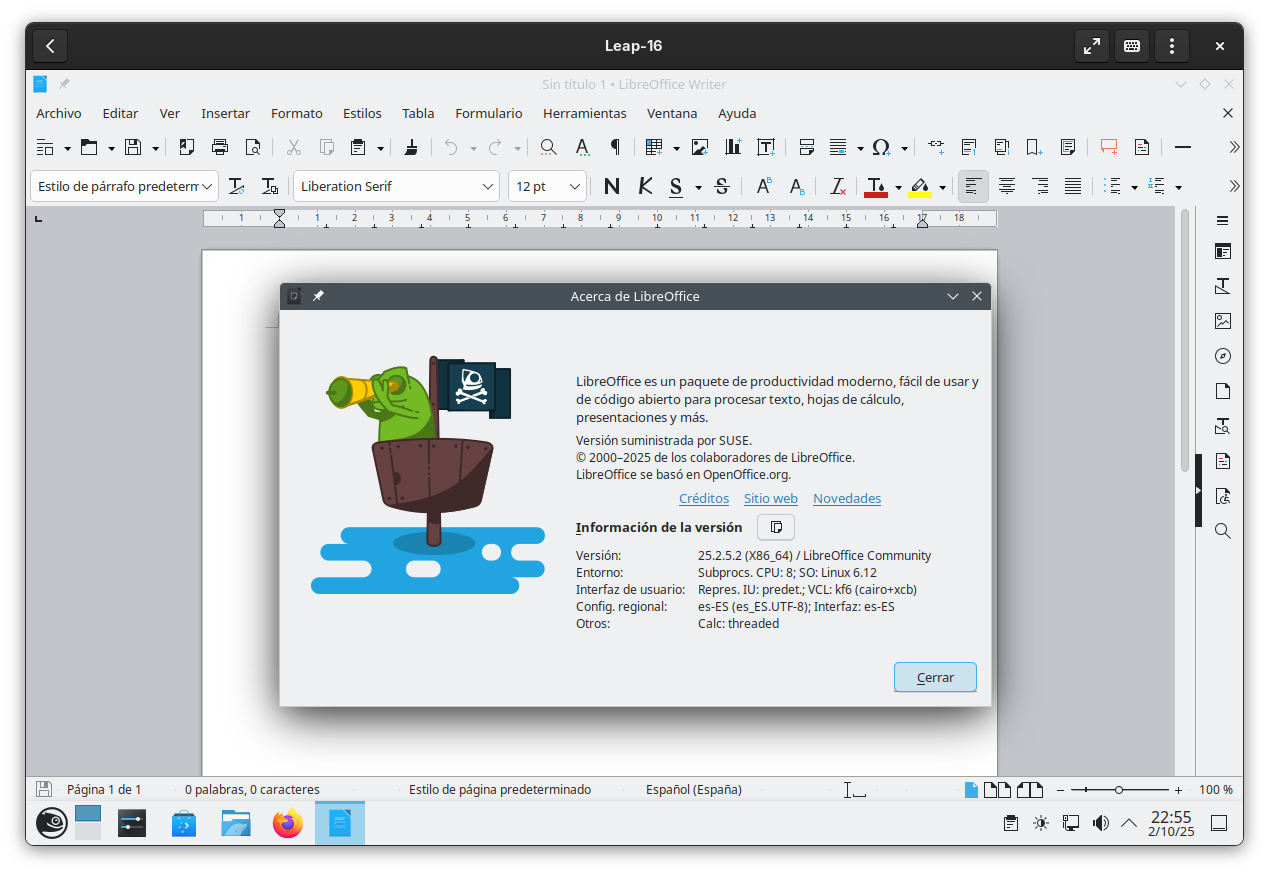Select the Clone Formatting paintbrush tool
Viewport: 1269px width, 874px height.
pos(410,147)
